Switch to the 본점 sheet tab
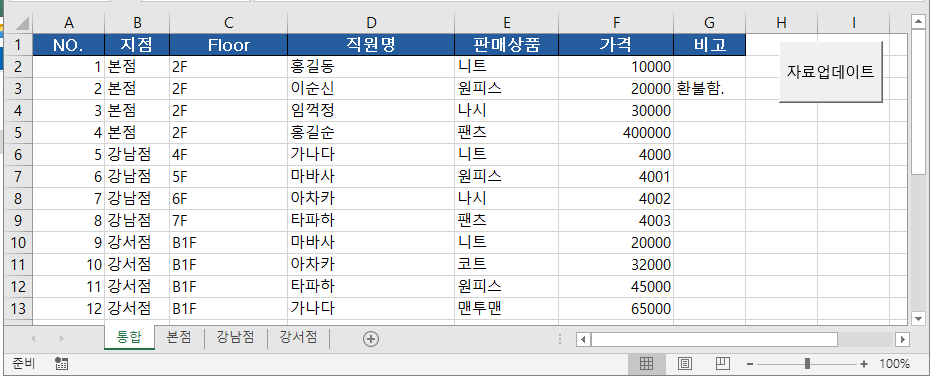The image size is (930, 376). 179,337
